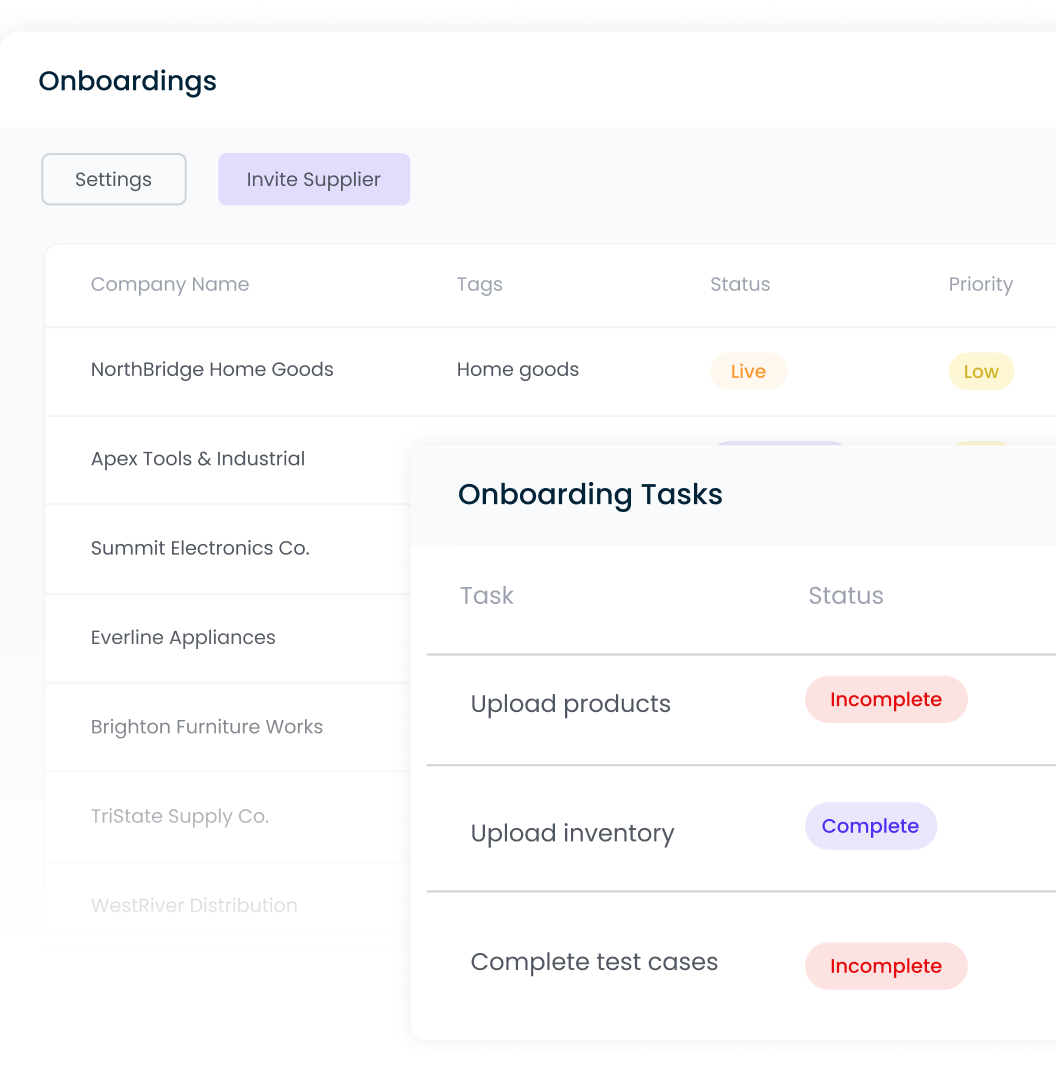Click the Home goods tag

[518, 369]
